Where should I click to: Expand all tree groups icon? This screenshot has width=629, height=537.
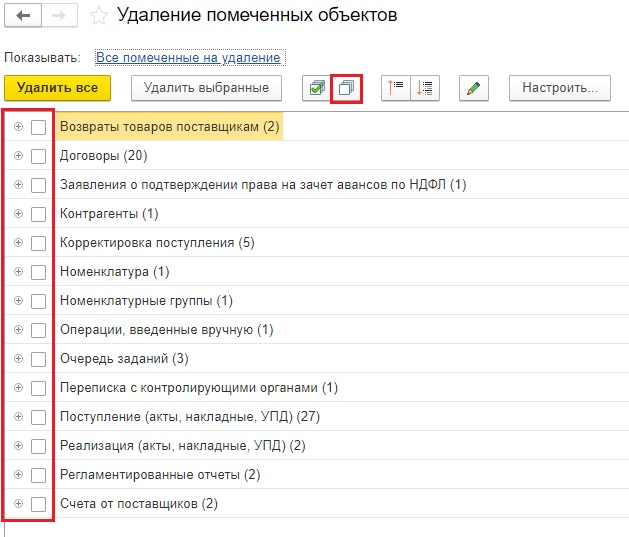(x=425, y=88)
